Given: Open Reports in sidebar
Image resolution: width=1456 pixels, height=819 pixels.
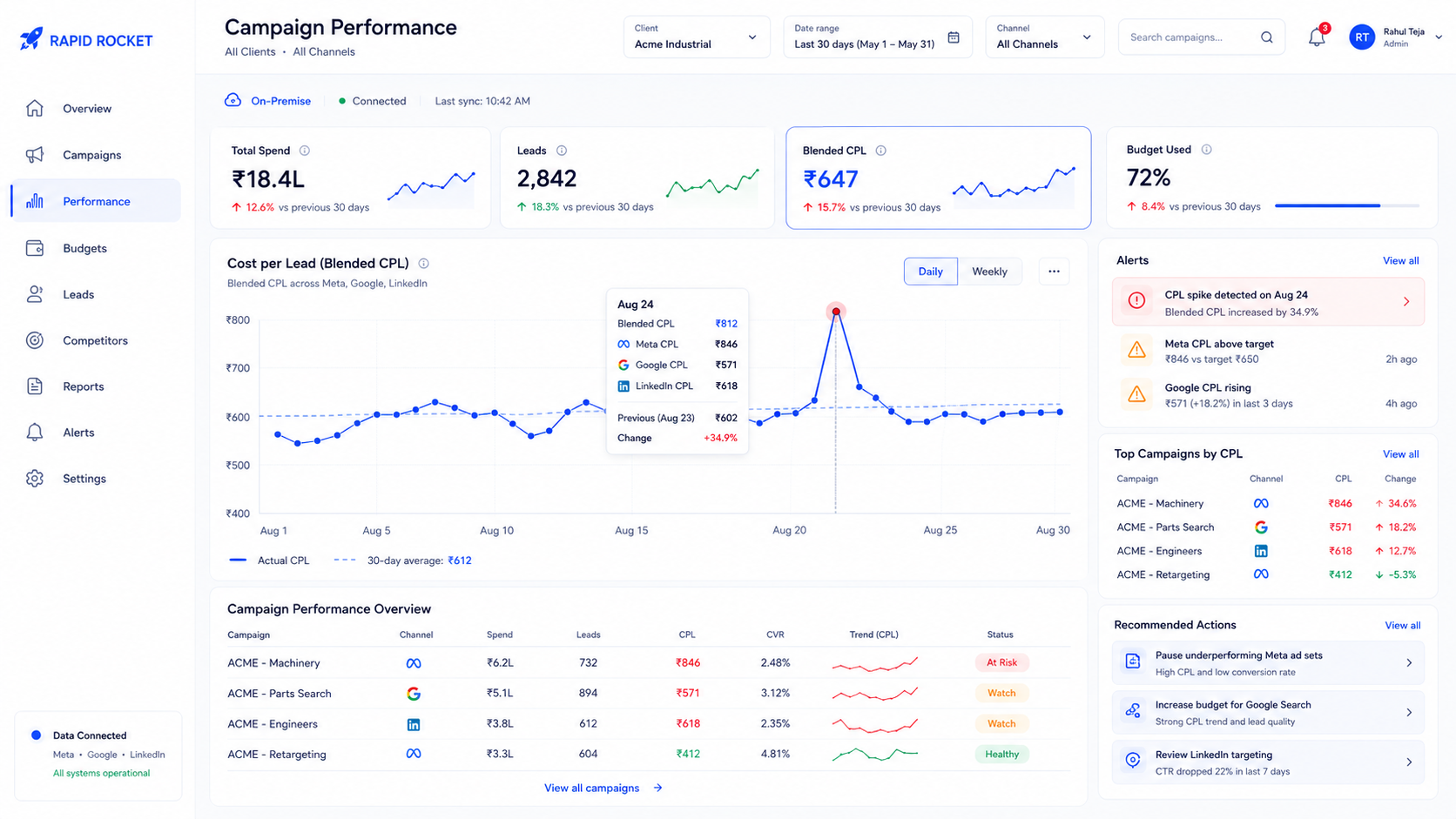Looking at the screenshot, I should 96,386.
